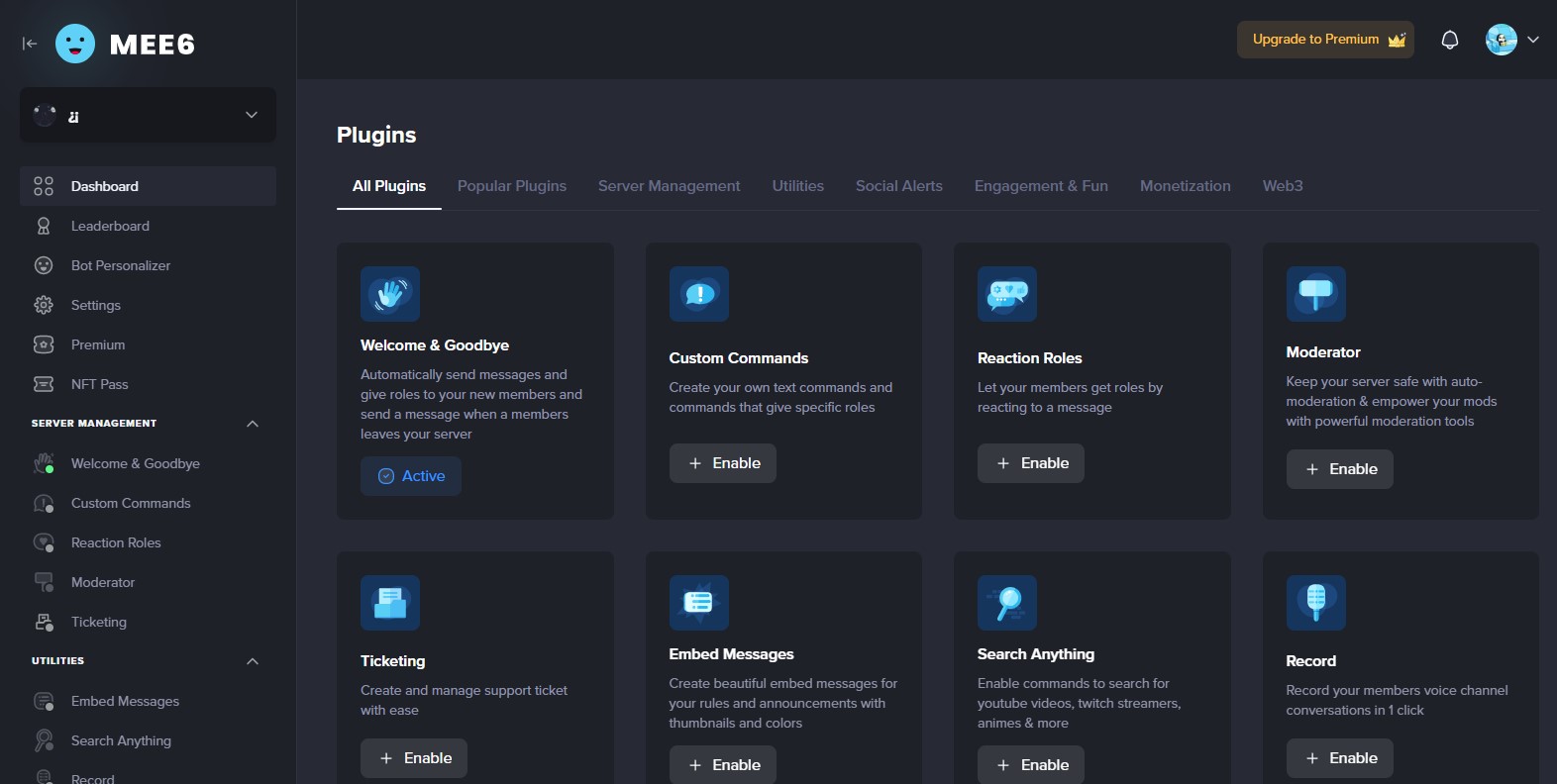Screen dimensions: 1557x784
Task: Click the Embed Messages plugin card icon
Action: point(698,603)
